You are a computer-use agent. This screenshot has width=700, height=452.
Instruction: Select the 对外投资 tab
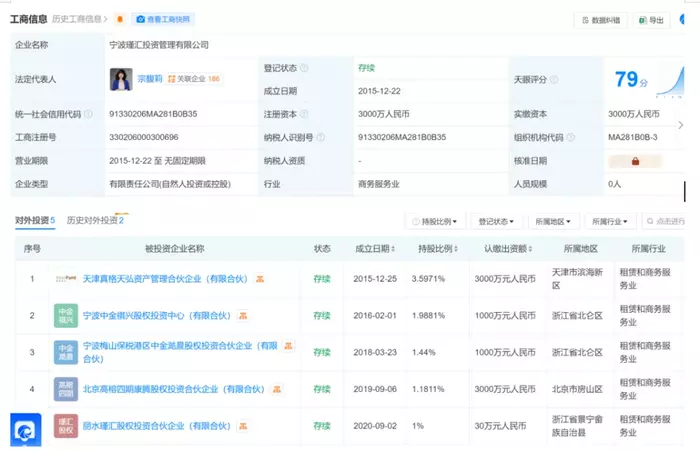34,220
